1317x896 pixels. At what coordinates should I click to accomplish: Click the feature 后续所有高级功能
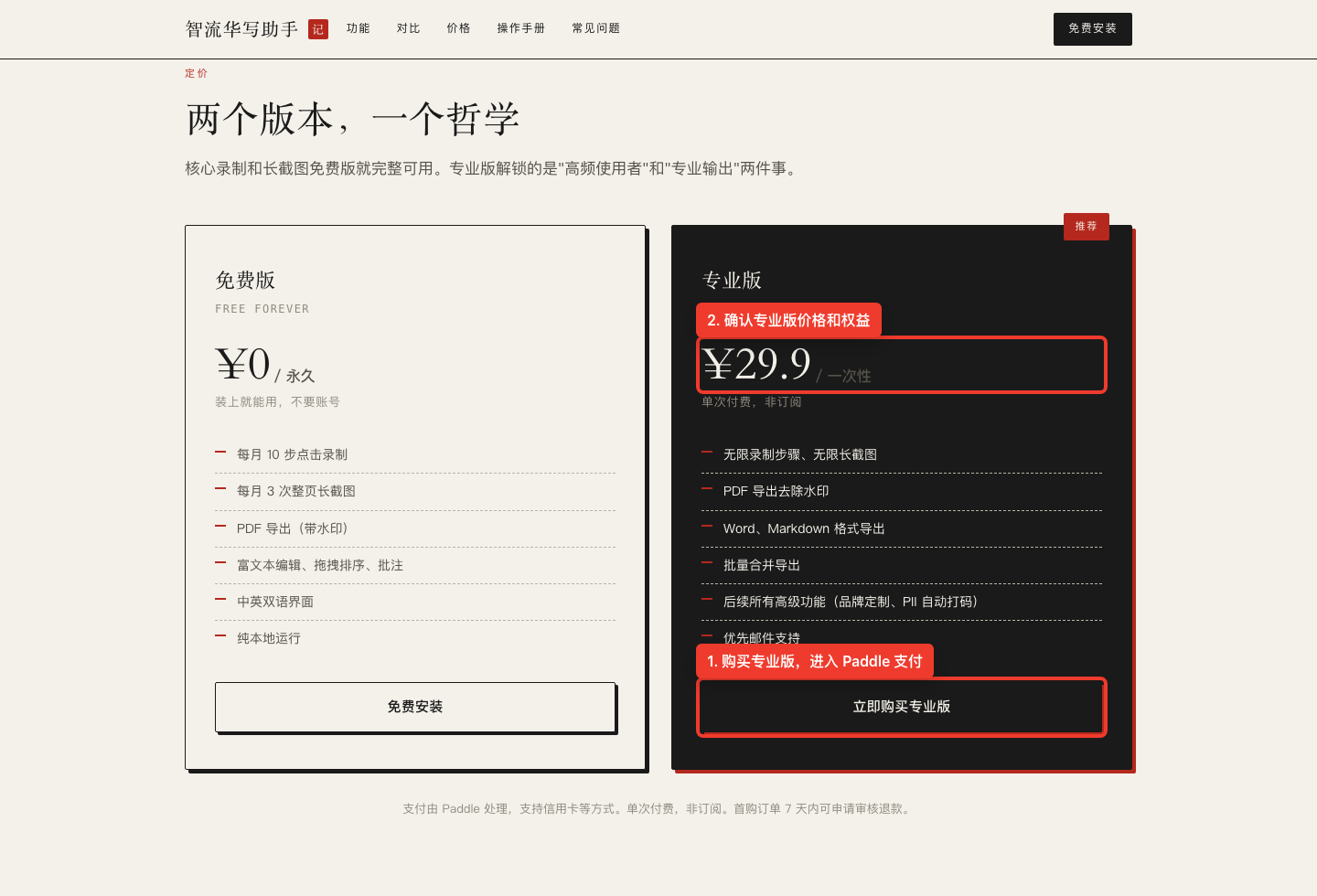point(853,602)
